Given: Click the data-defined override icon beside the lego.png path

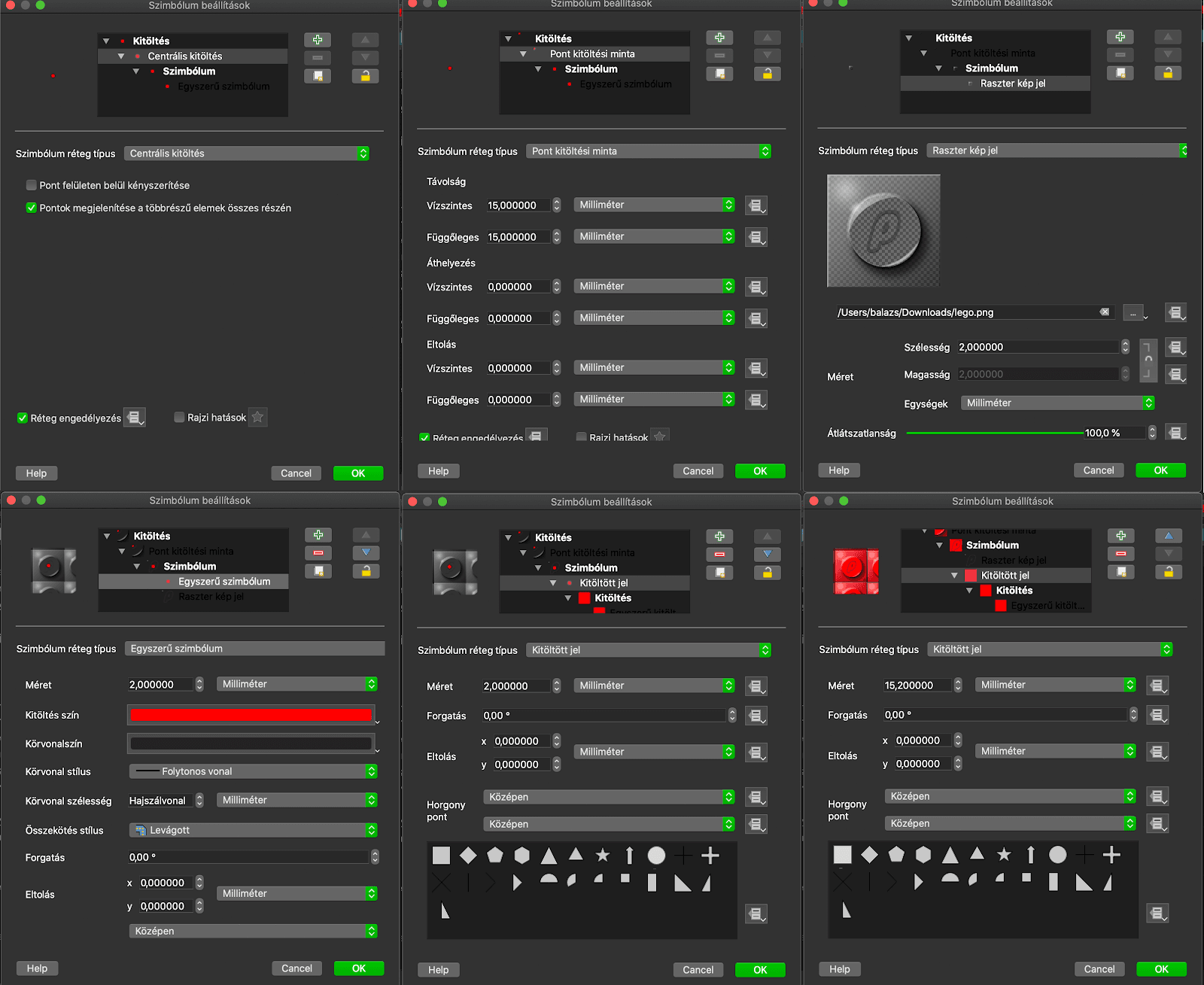Looking at the screenshot, I should [x=1175, y=312].
